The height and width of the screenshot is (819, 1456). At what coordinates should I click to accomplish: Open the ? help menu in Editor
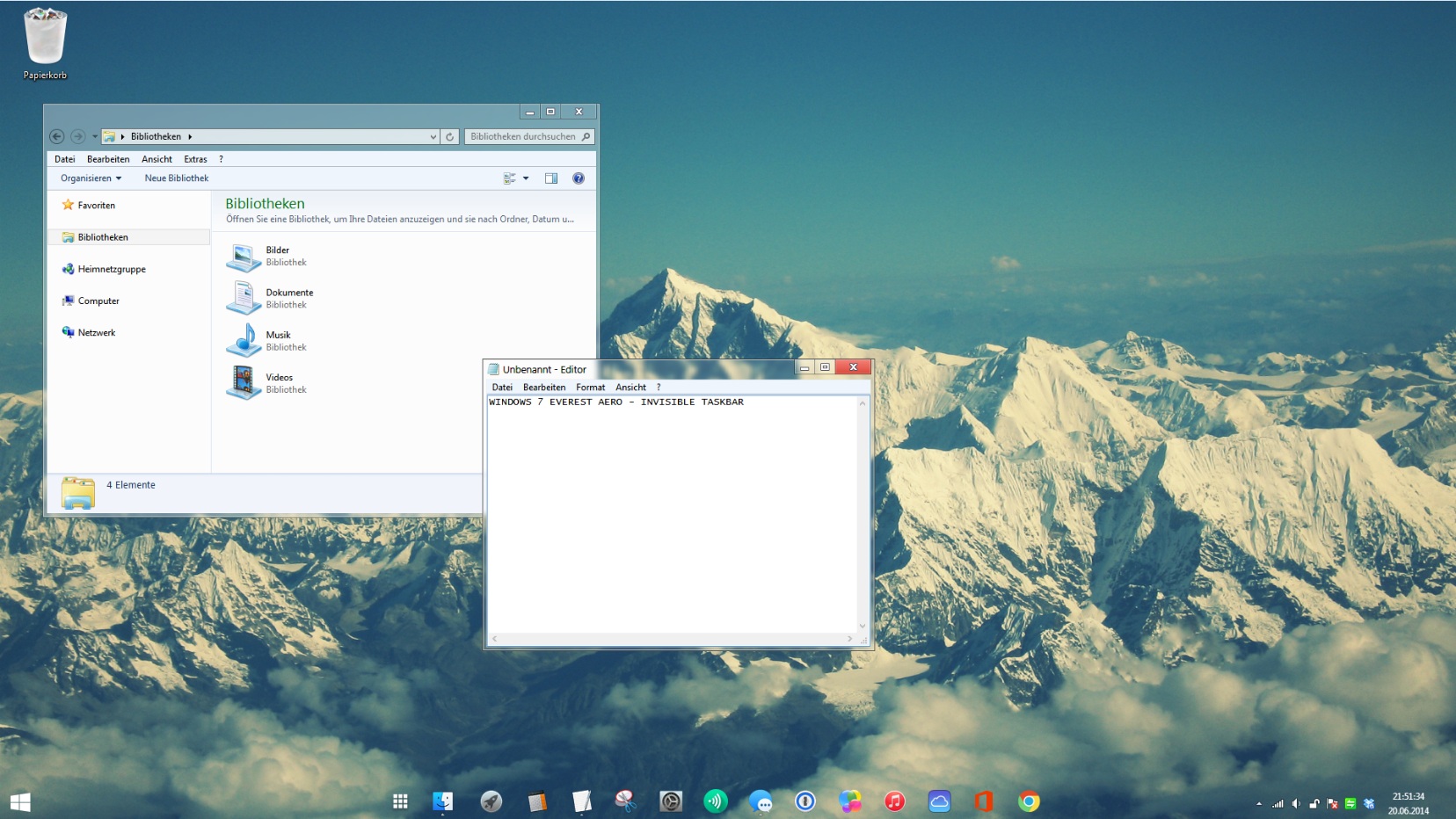tap(659, 387)
